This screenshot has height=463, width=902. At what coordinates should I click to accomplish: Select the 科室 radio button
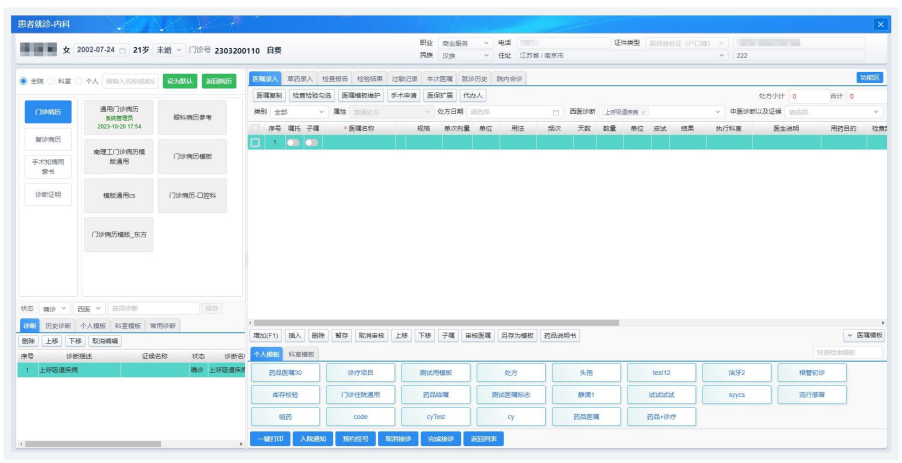pyautogui.click(x=51, y=81)
